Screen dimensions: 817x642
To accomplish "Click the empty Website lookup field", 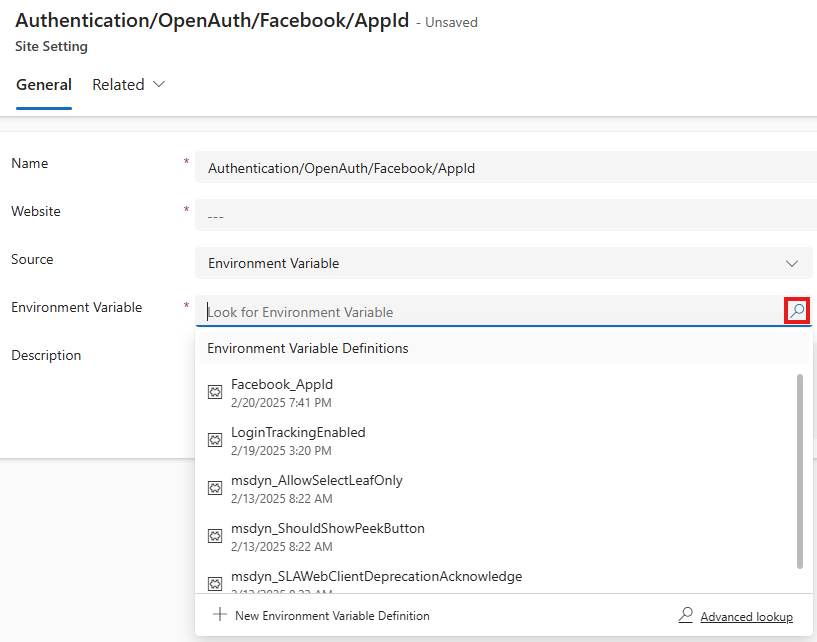I will point(505,216).
